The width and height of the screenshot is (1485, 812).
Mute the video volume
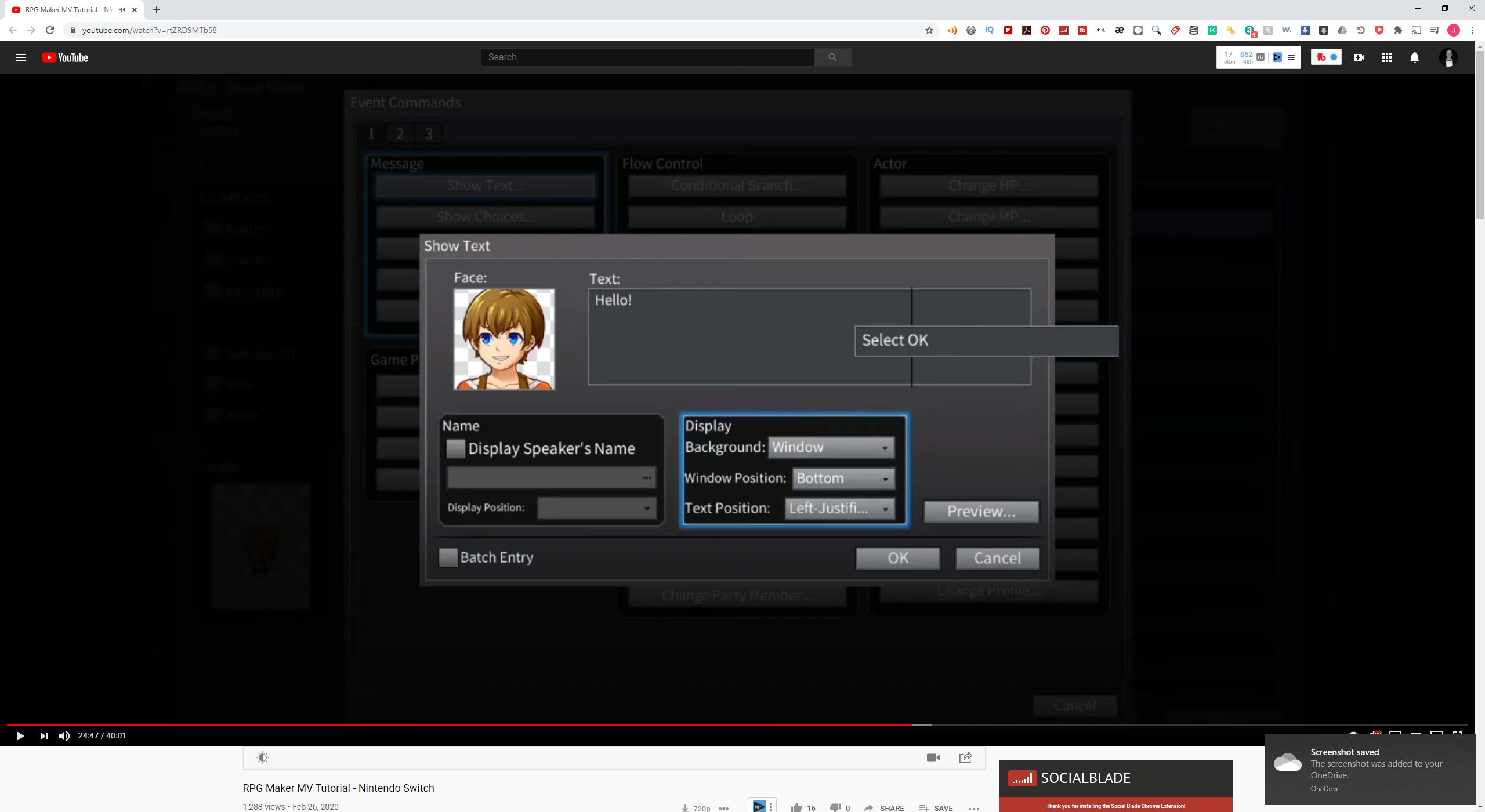[64, 736]
